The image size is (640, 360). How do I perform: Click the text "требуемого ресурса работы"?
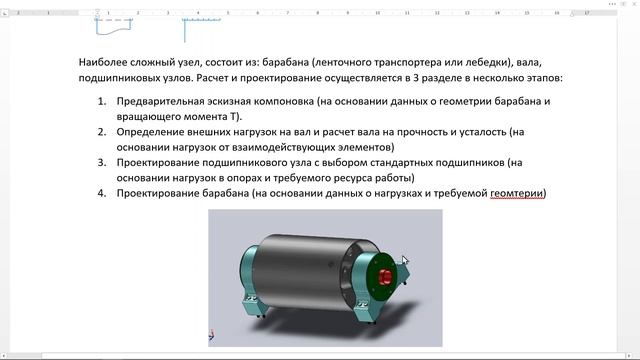click(x=342, y=178)
